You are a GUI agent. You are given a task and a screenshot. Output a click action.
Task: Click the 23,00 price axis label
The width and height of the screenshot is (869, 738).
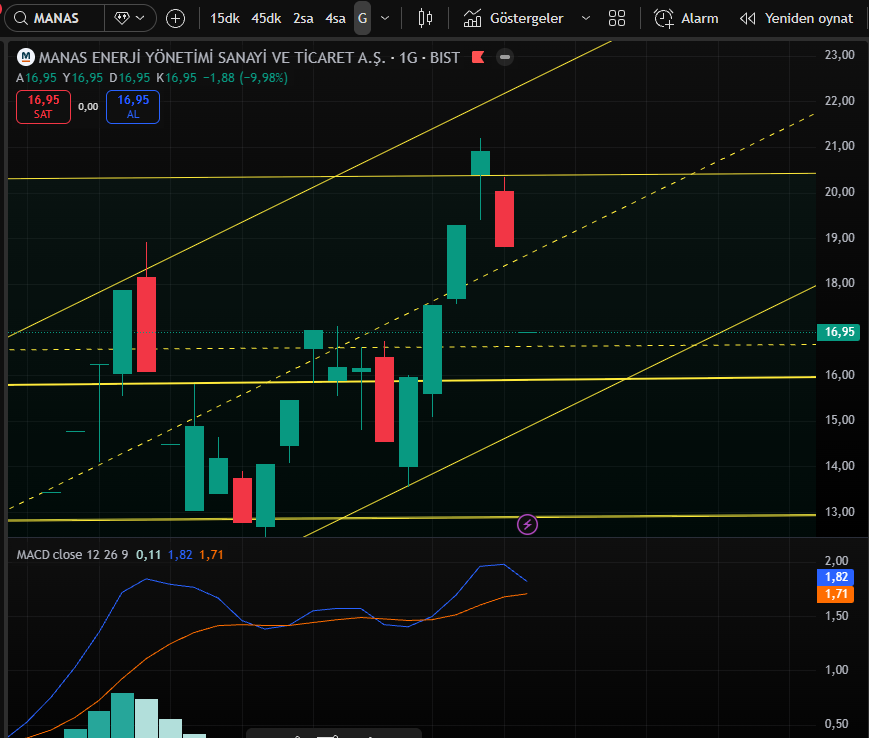tap(840, 54)
